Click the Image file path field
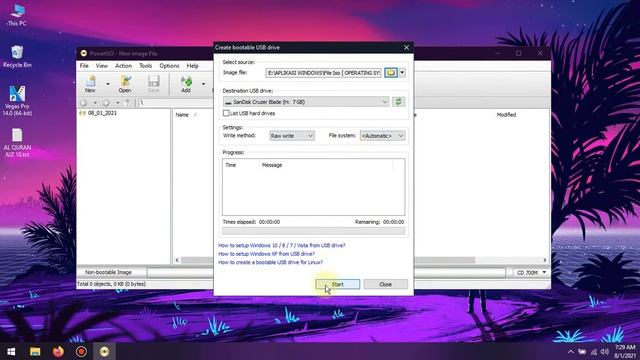 (324, 73)
